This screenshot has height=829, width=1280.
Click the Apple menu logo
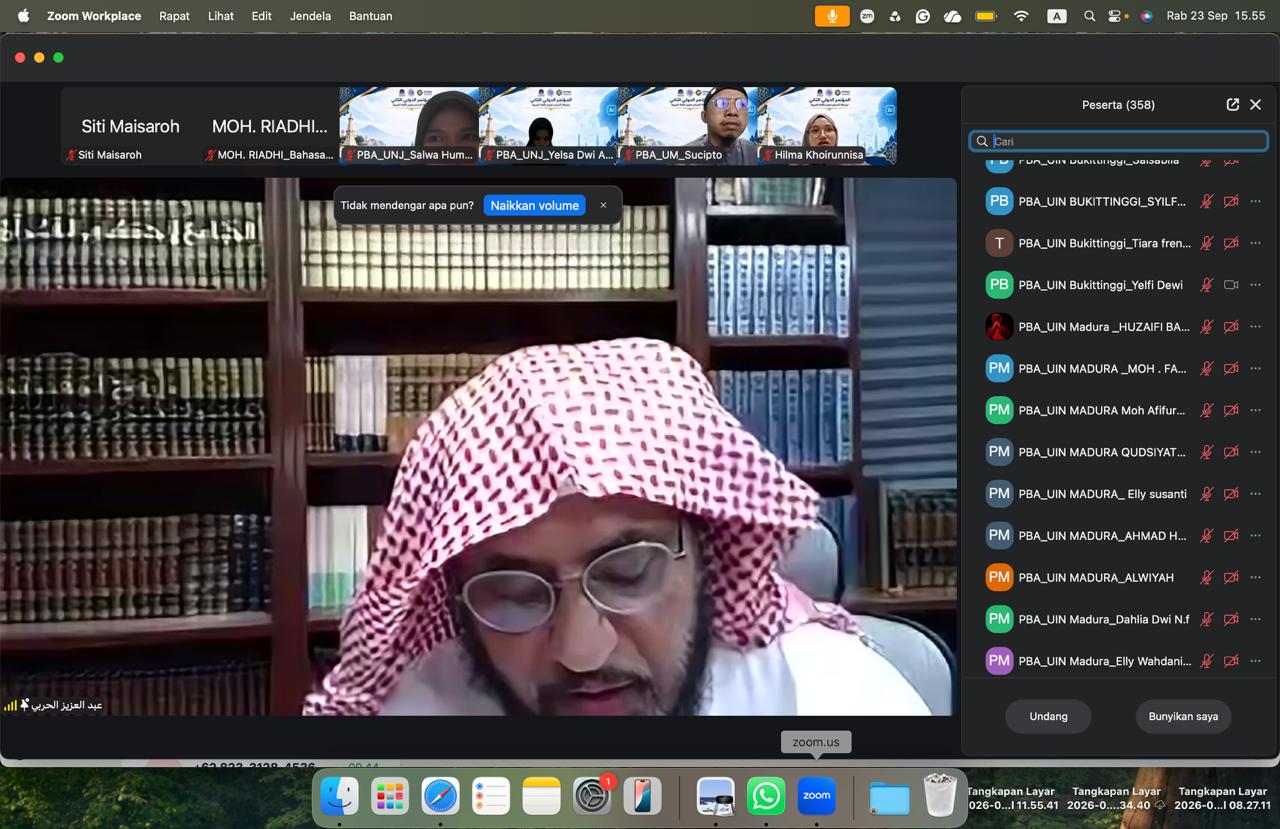click(x=23, y=16)
